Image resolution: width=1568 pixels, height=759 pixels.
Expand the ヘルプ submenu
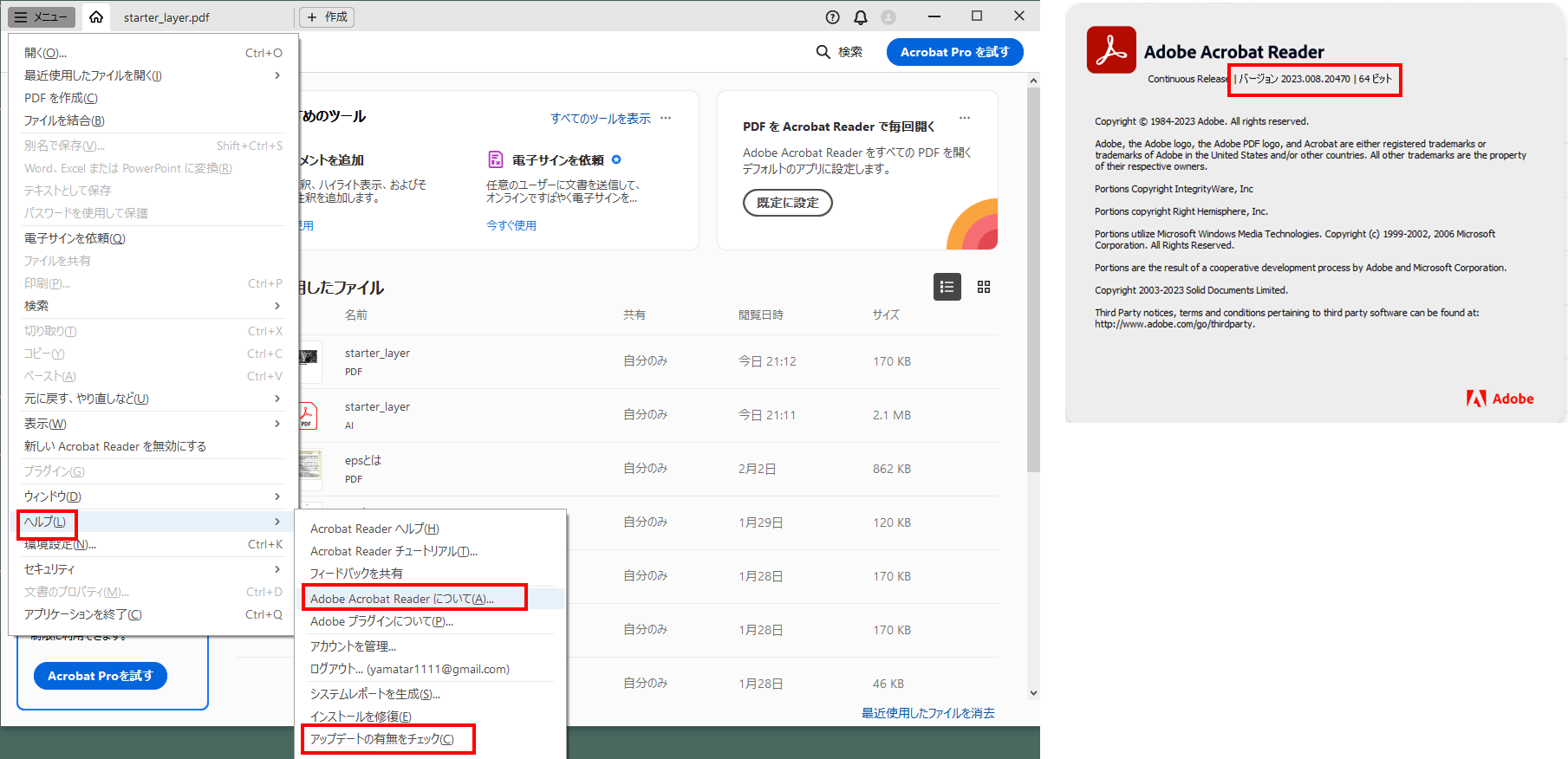point(153,522)
